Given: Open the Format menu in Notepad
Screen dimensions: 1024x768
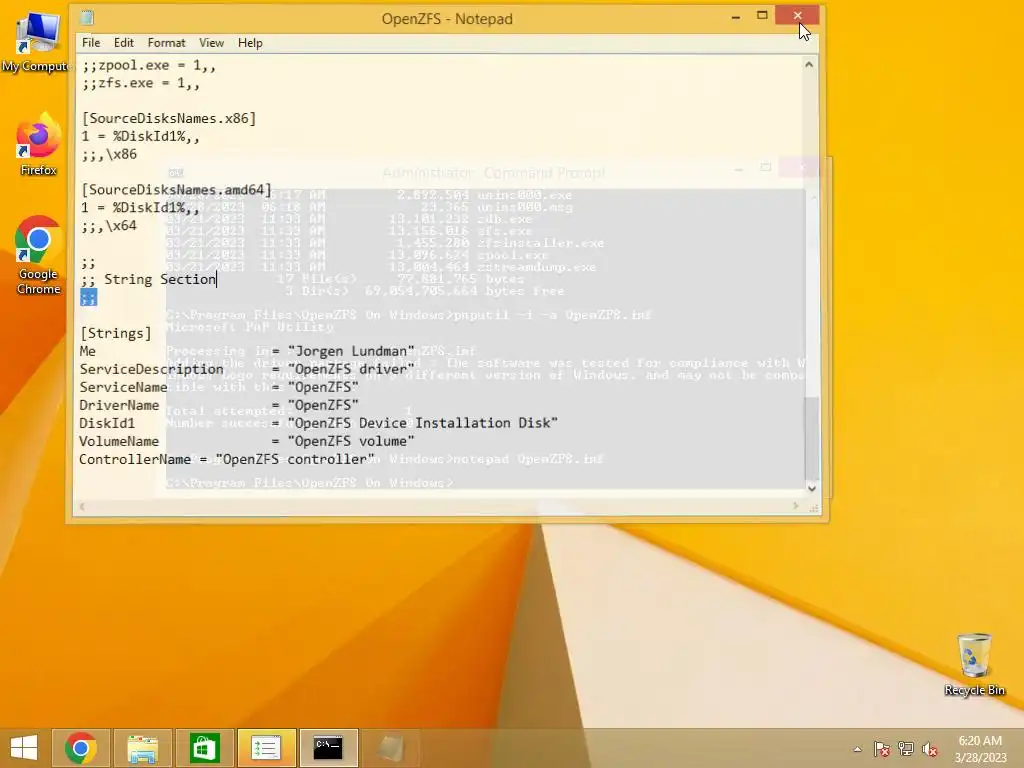Looking at the screenshot, I should [166, 42].
